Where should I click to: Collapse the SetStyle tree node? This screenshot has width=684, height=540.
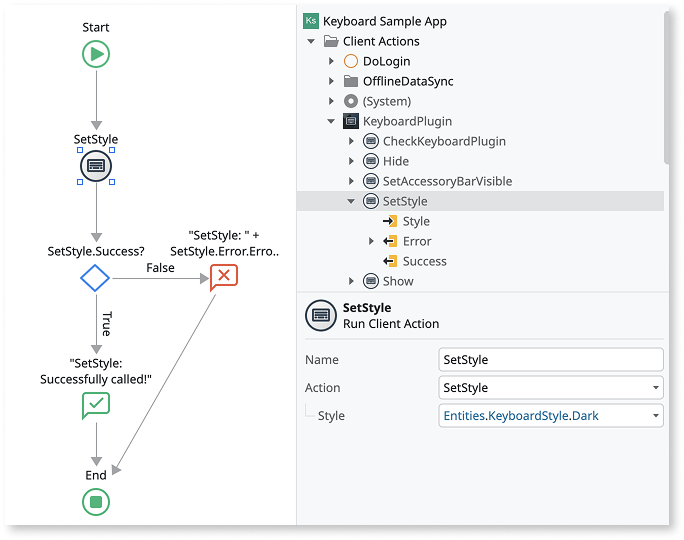click(x=351, y=201)
